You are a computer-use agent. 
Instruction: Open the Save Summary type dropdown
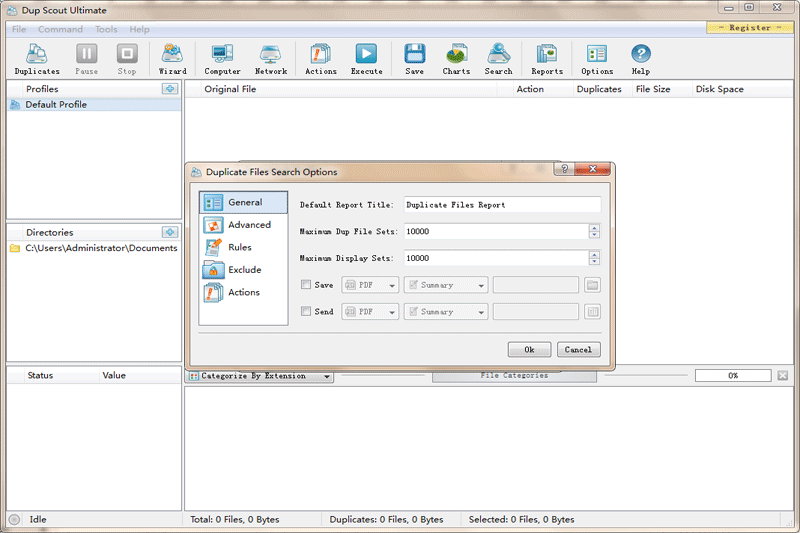[446, 285]
